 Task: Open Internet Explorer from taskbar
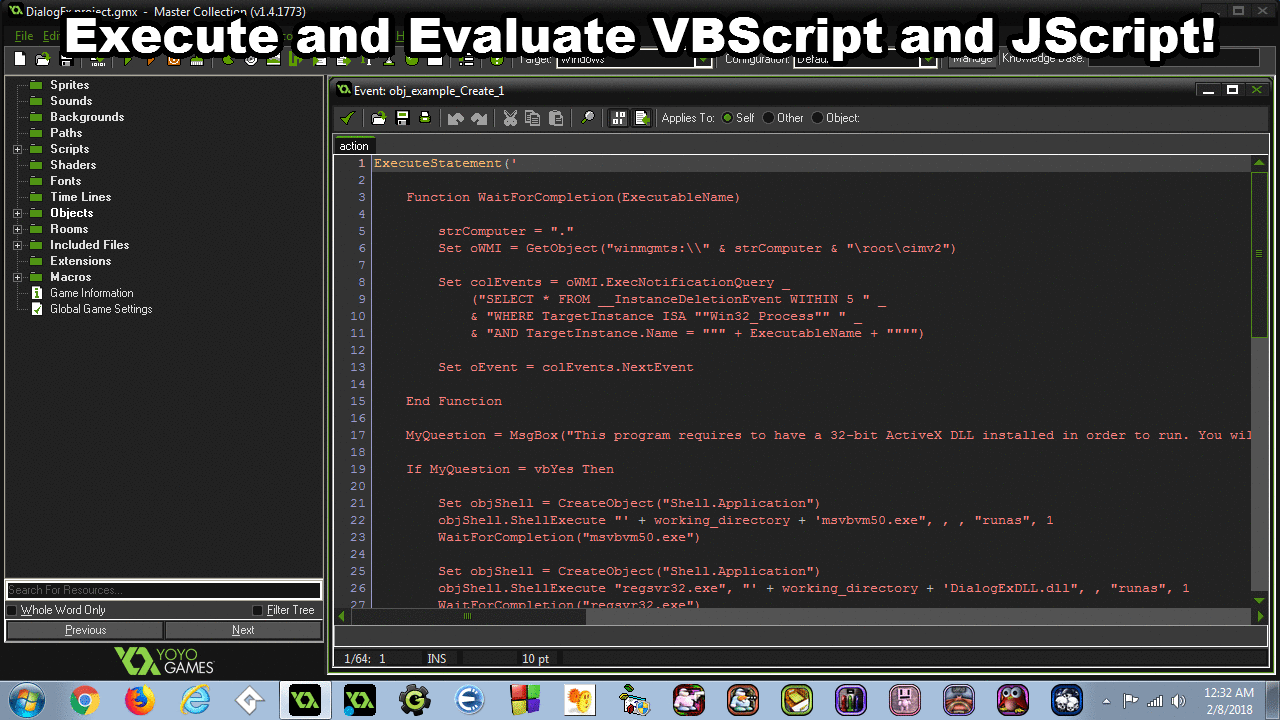click(x=195, y=700)
